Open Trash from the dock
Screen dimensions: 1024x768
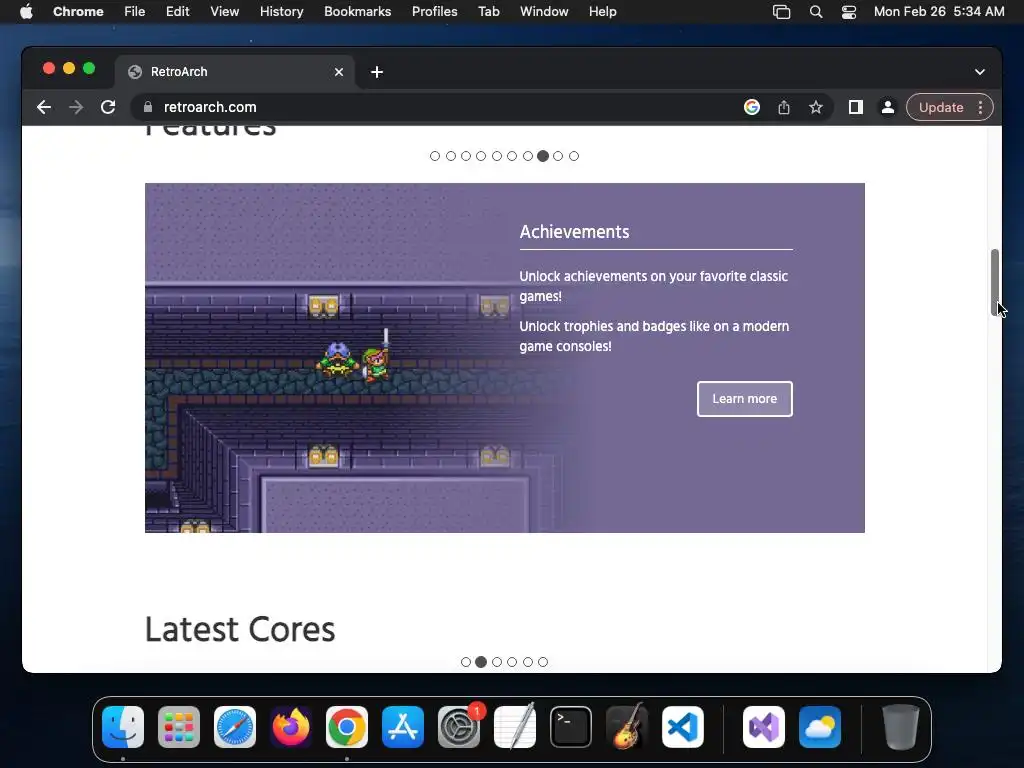pos(901,727)
